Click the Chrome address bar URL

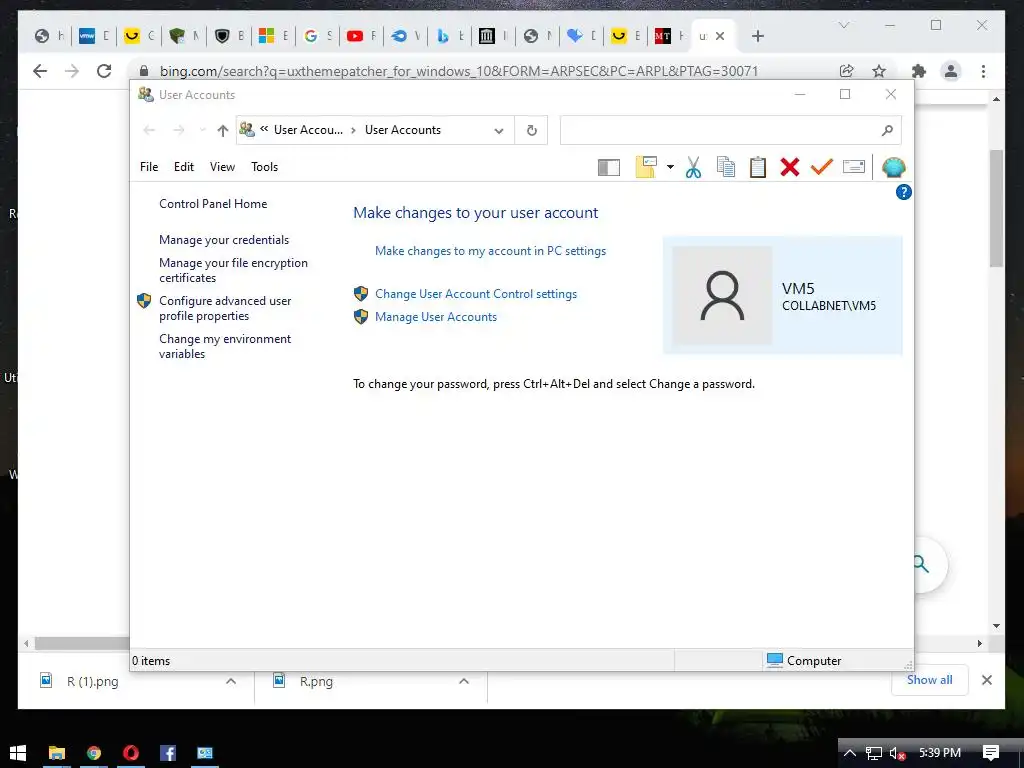point(458,71)
